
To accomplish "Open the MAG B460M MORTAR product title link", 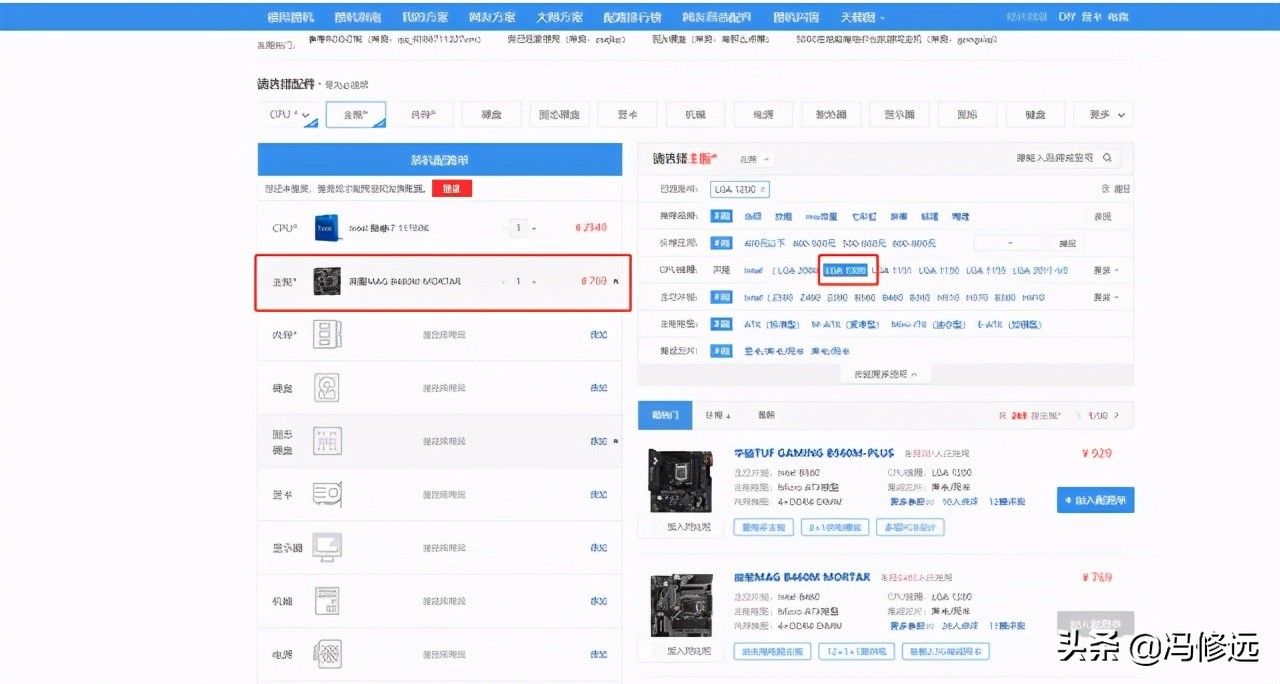I will (x=802, y=578).
